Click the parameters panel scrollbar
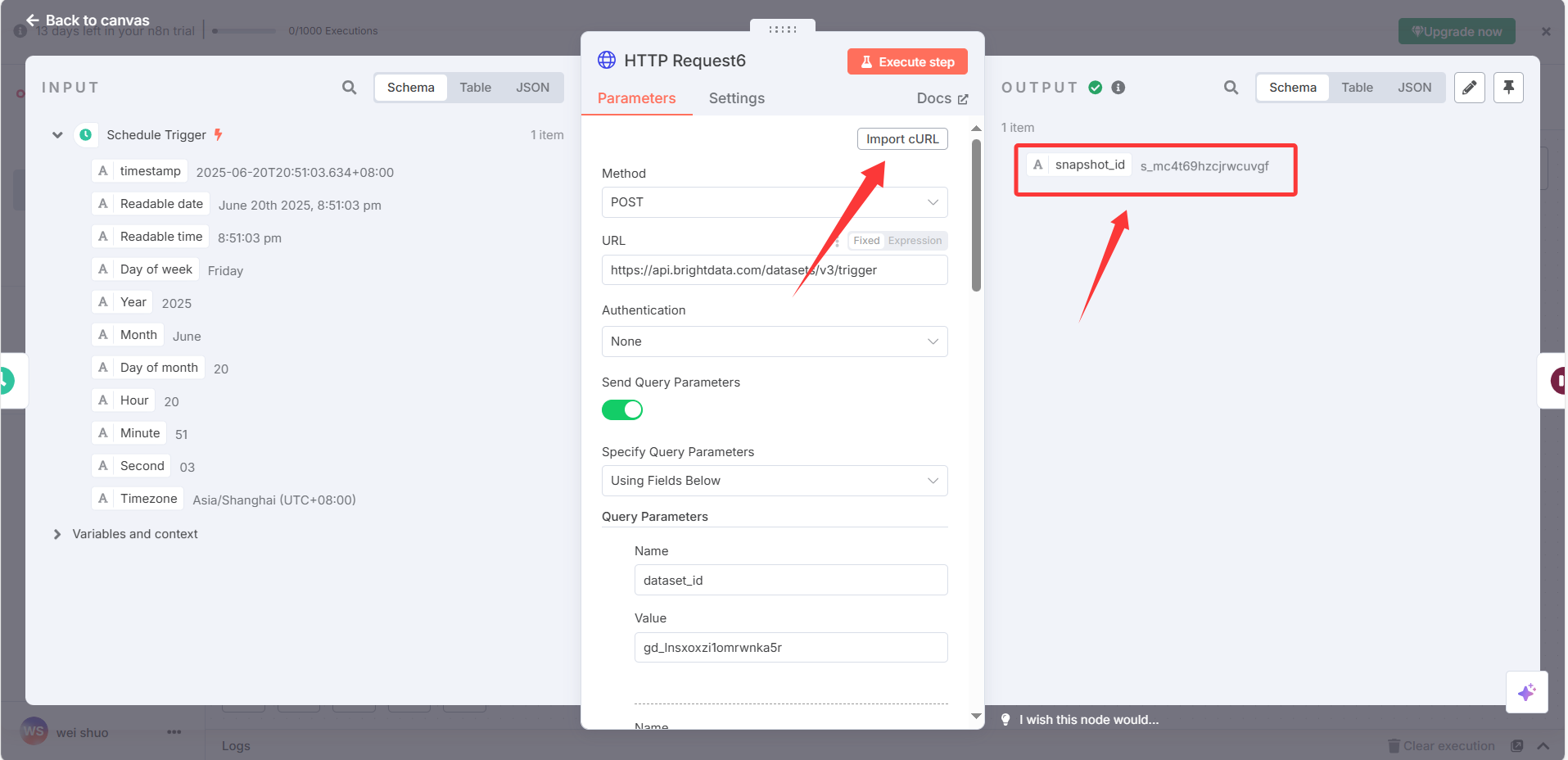This screenshot has width=1568, height=760. pos(976,215)
